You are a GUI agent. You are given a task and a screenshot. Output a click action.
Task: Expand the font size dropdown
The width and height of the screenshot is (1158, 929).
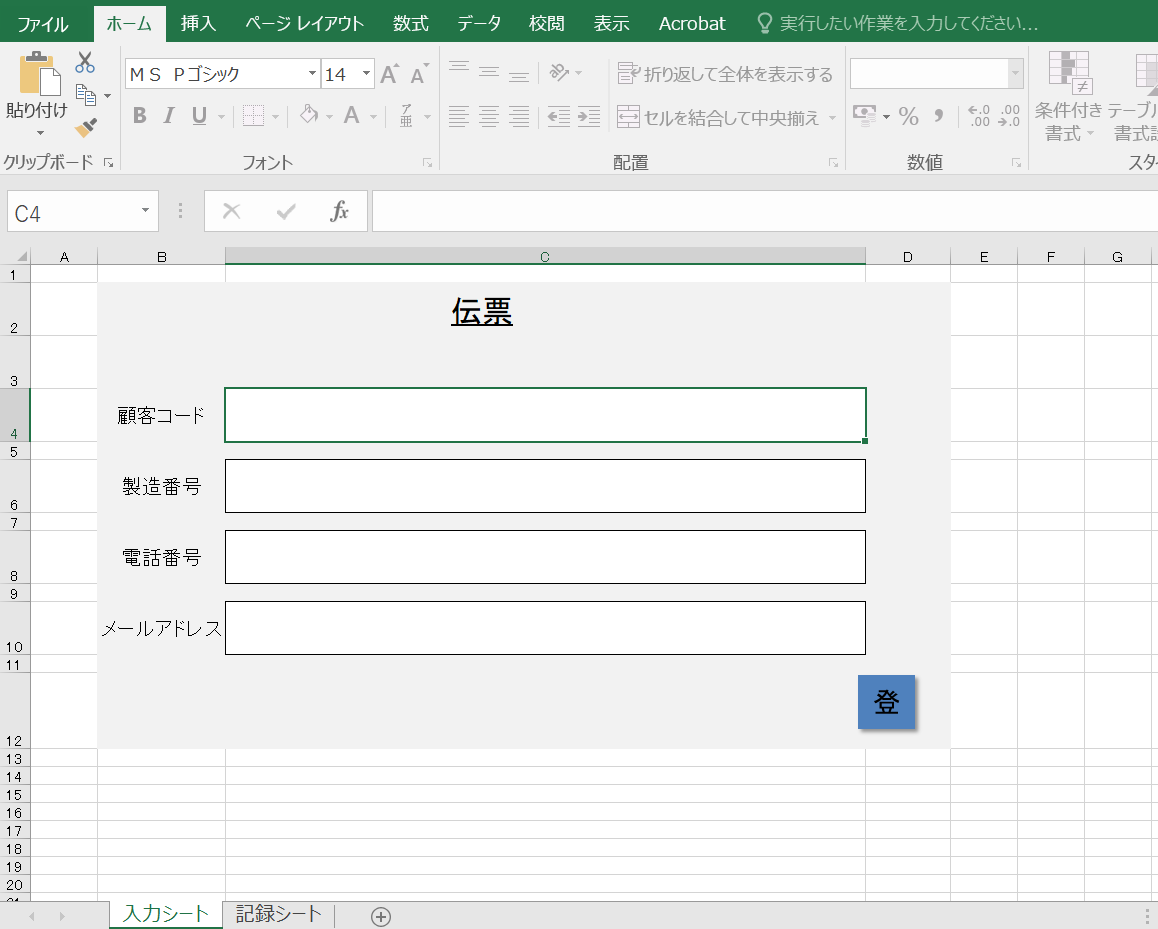click(x=366, y=74)
